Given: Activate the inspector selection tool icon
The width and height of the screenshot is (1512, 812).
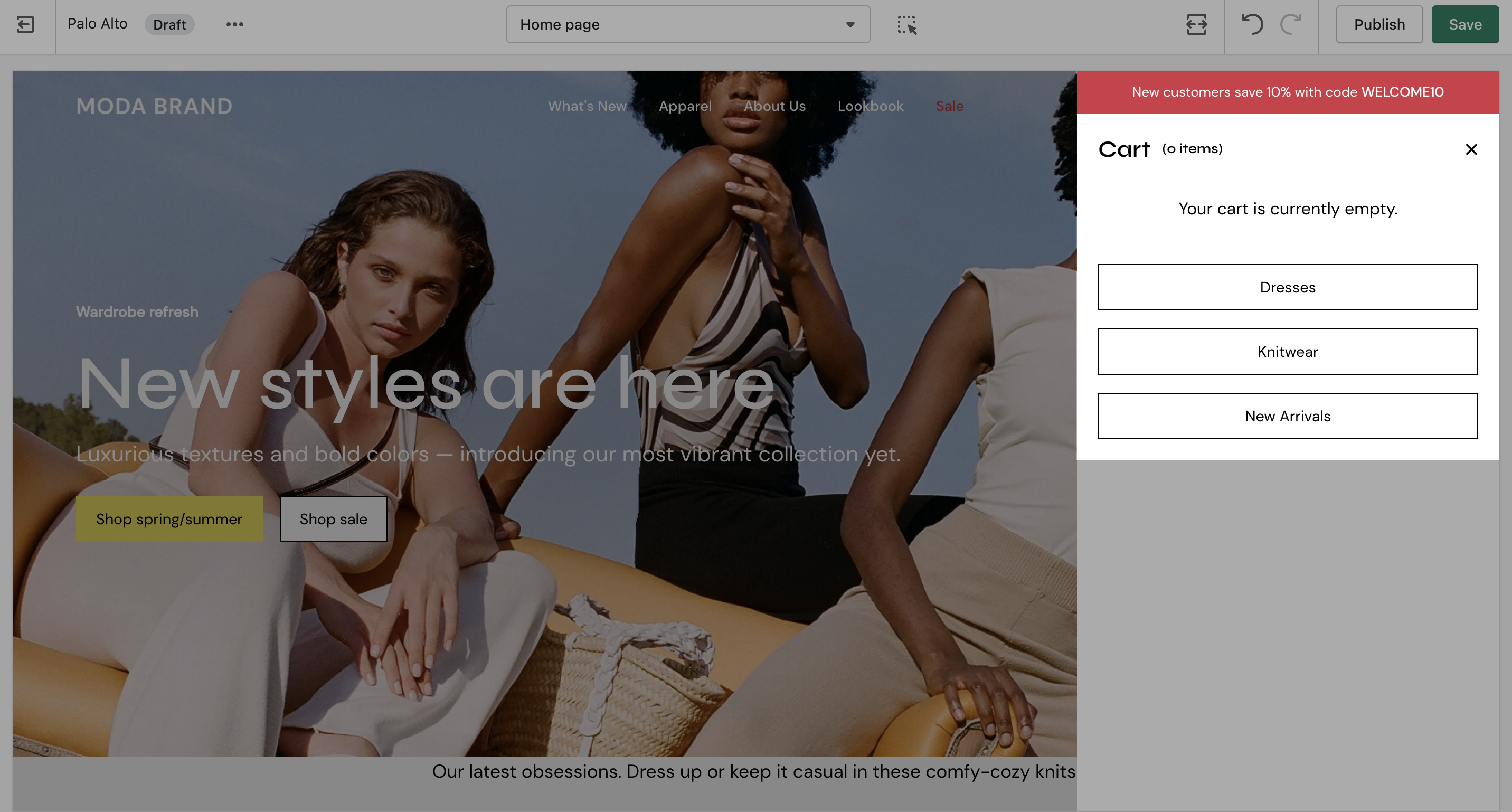Looking at the screenshot, I should 906,25.
